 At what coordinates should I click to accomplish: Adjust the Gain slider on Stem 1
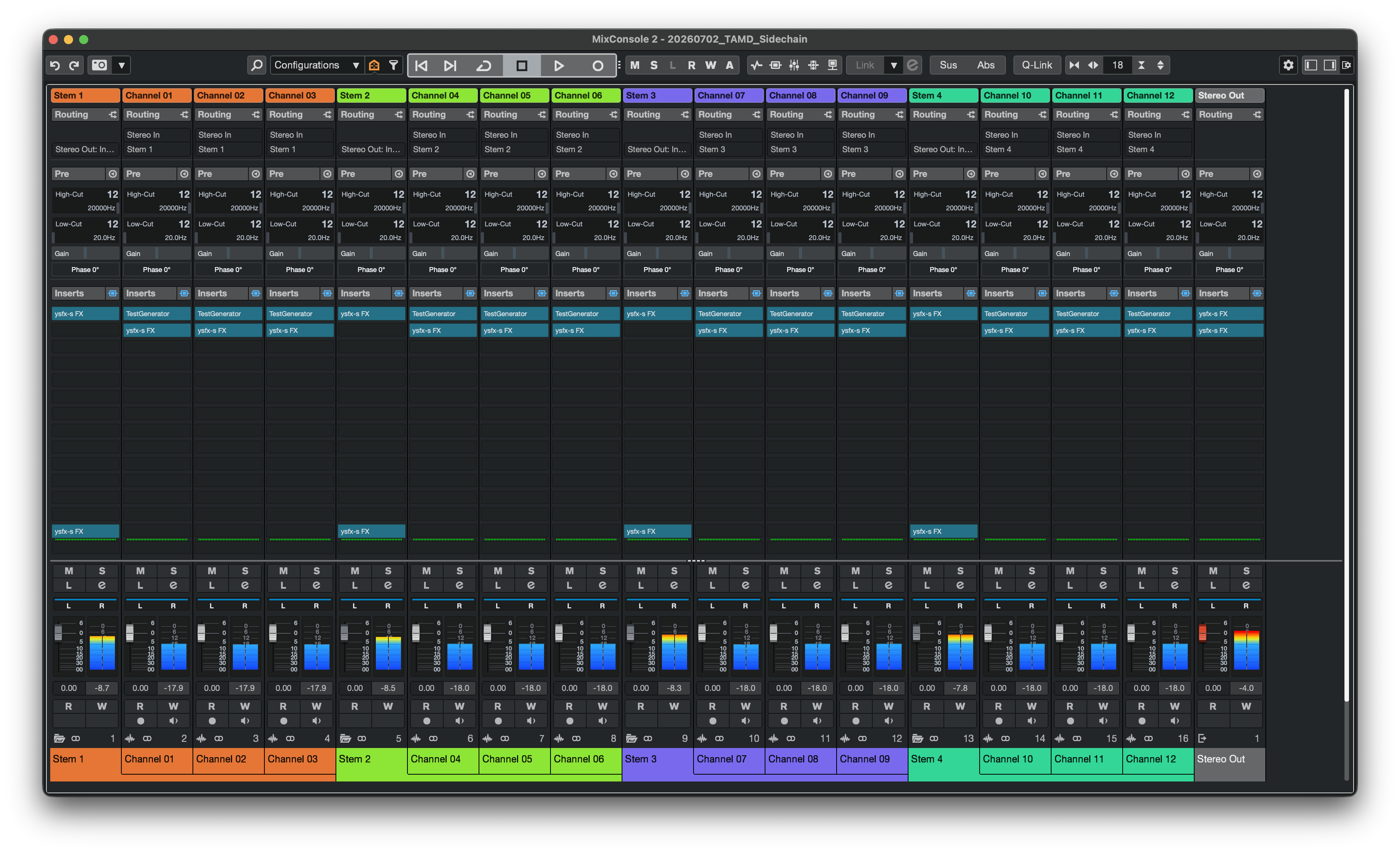tap(85, 254)
